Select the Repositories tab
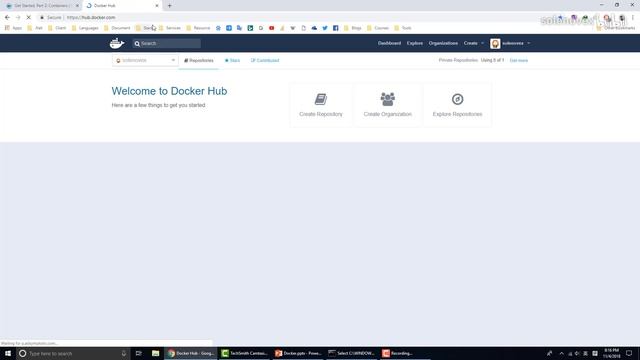This screenshot has width=640, height=360. [x=199, y=60]
